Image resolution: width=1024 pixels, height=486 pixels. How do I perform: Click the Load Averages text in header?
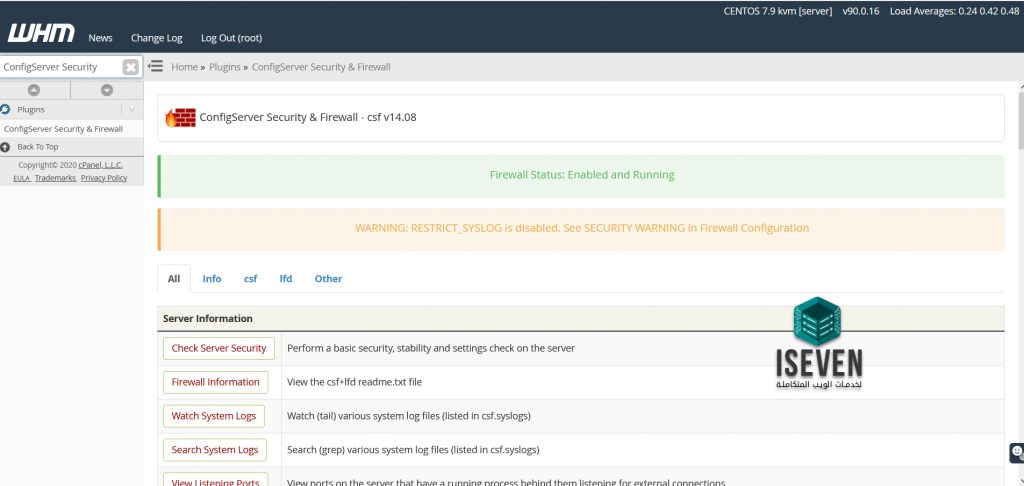click(x=957, y=11)
